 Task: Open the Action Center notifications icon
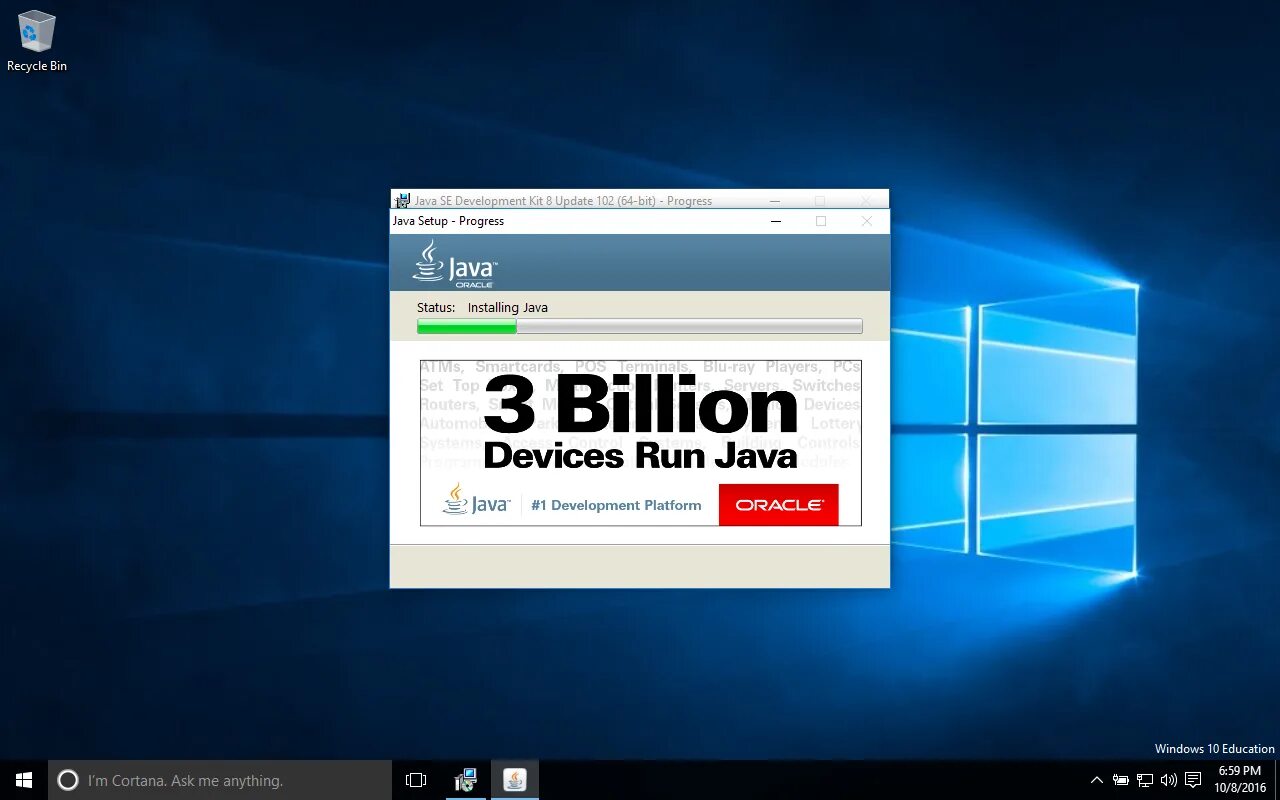(1193, 780)
